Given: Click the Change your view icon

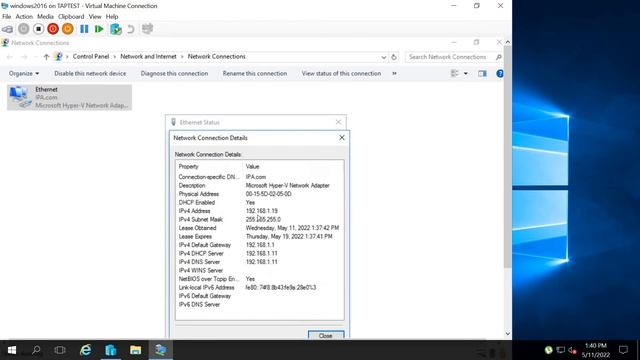Looking at the screenshot, I should pyautogui.click(x=454, y=73).
